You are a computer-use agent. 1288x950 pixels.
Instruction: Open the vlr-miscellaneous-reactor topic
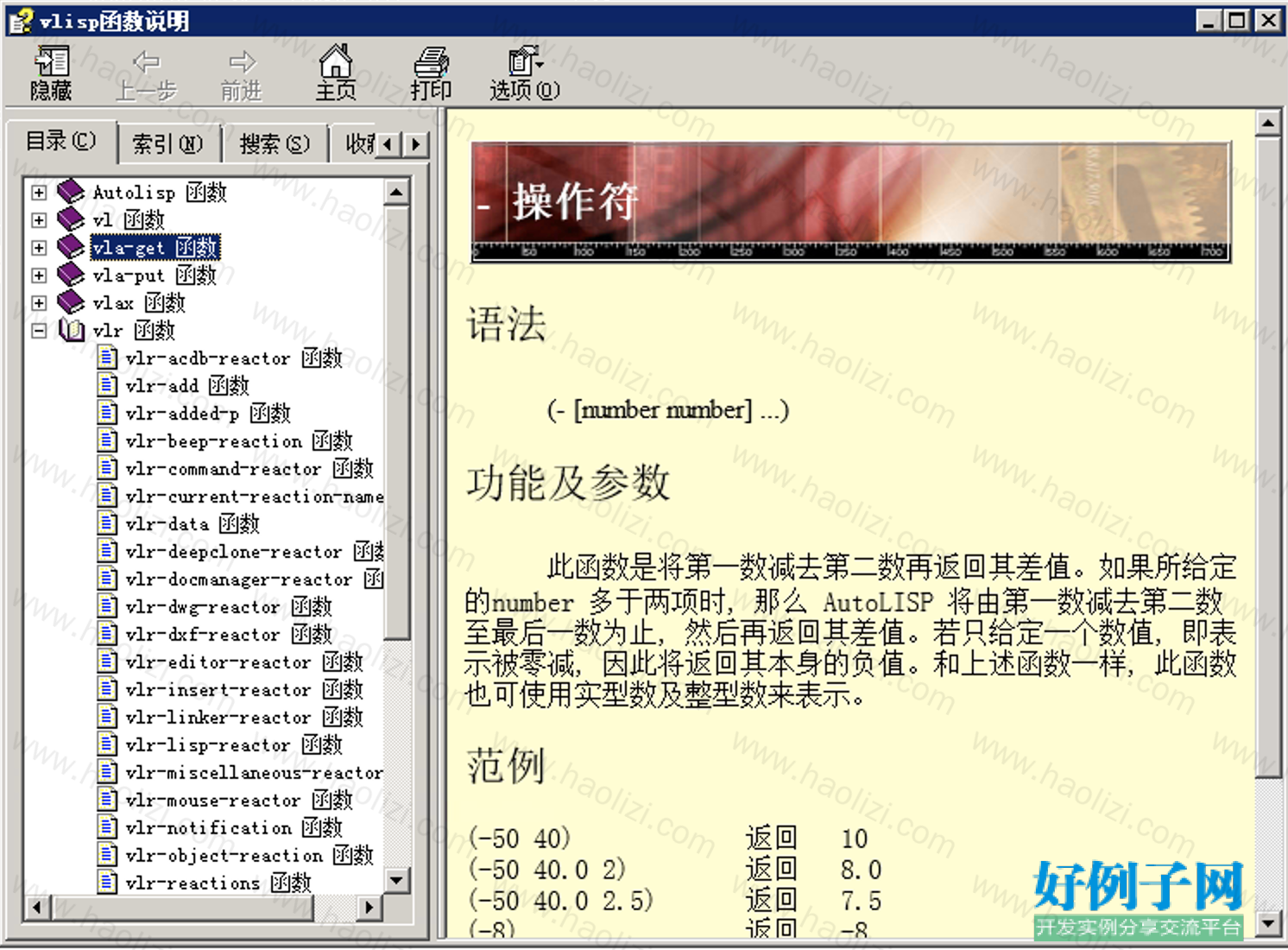[x=255, y=772]
